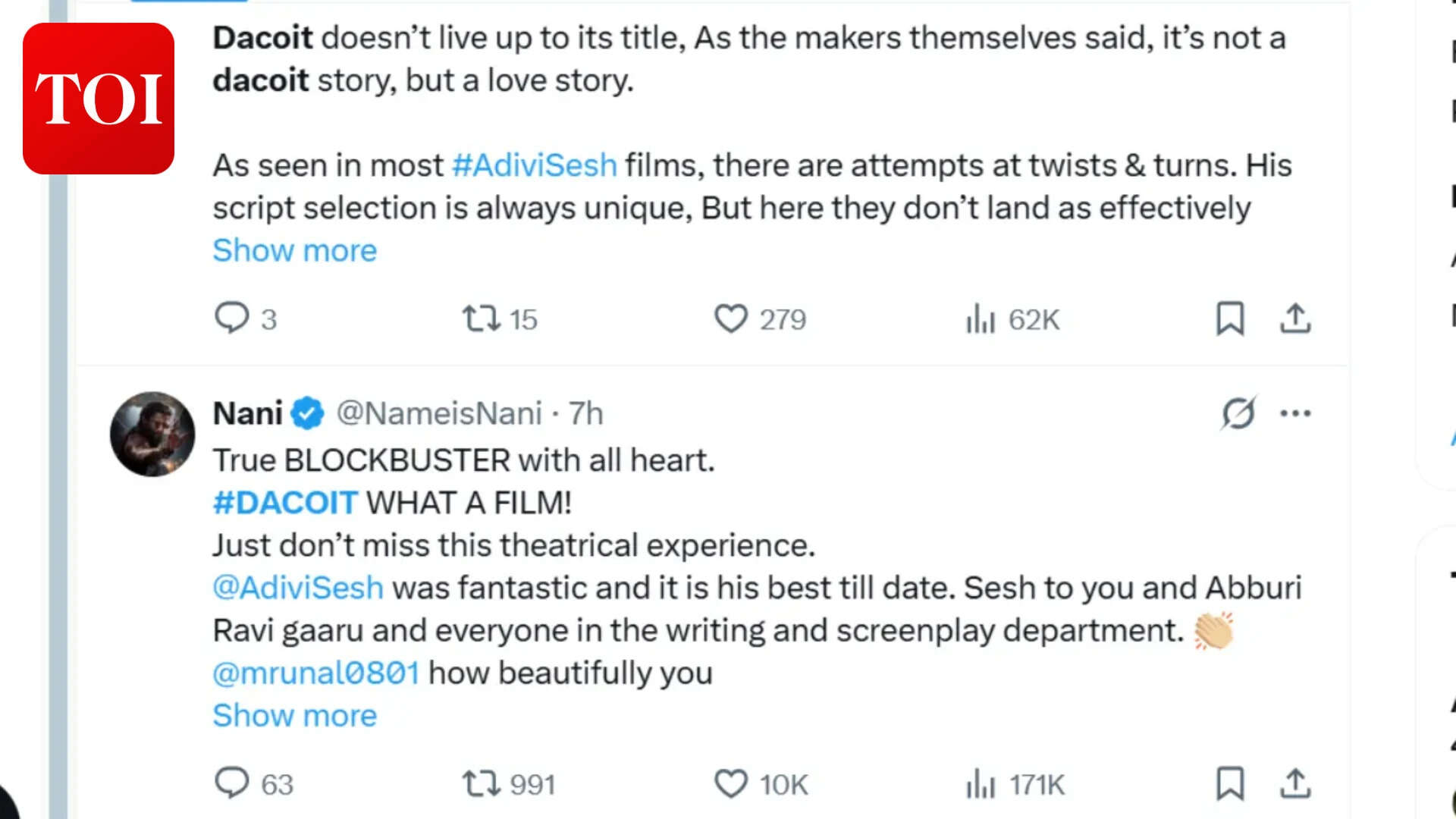Reply to Nani's tweet with 63 replies
1456x819 pixels.
232,783
